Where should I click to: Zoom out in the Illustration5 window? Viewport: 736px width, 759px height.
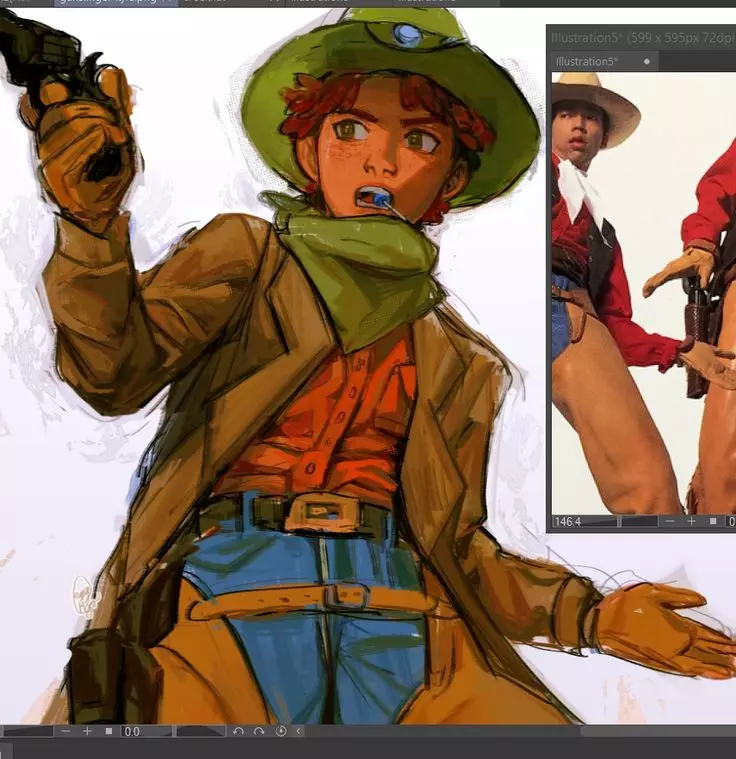669,522
